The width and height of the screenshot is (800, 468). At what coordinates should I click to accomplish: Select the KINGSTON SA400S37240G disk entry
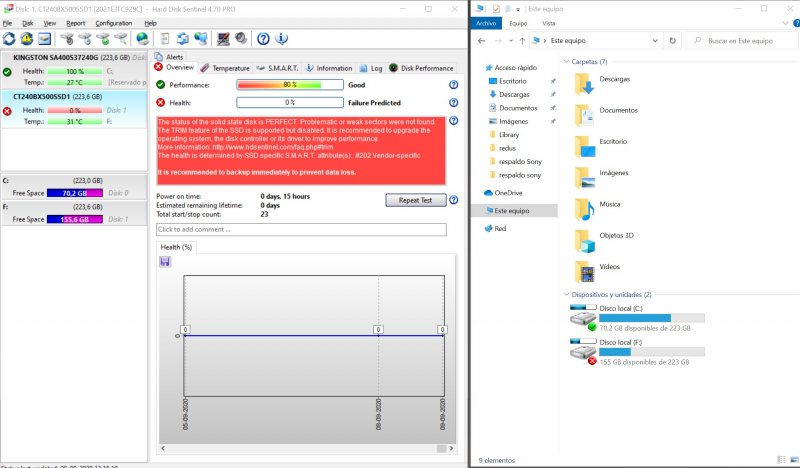pyautogui.click(x=74, y=70)
